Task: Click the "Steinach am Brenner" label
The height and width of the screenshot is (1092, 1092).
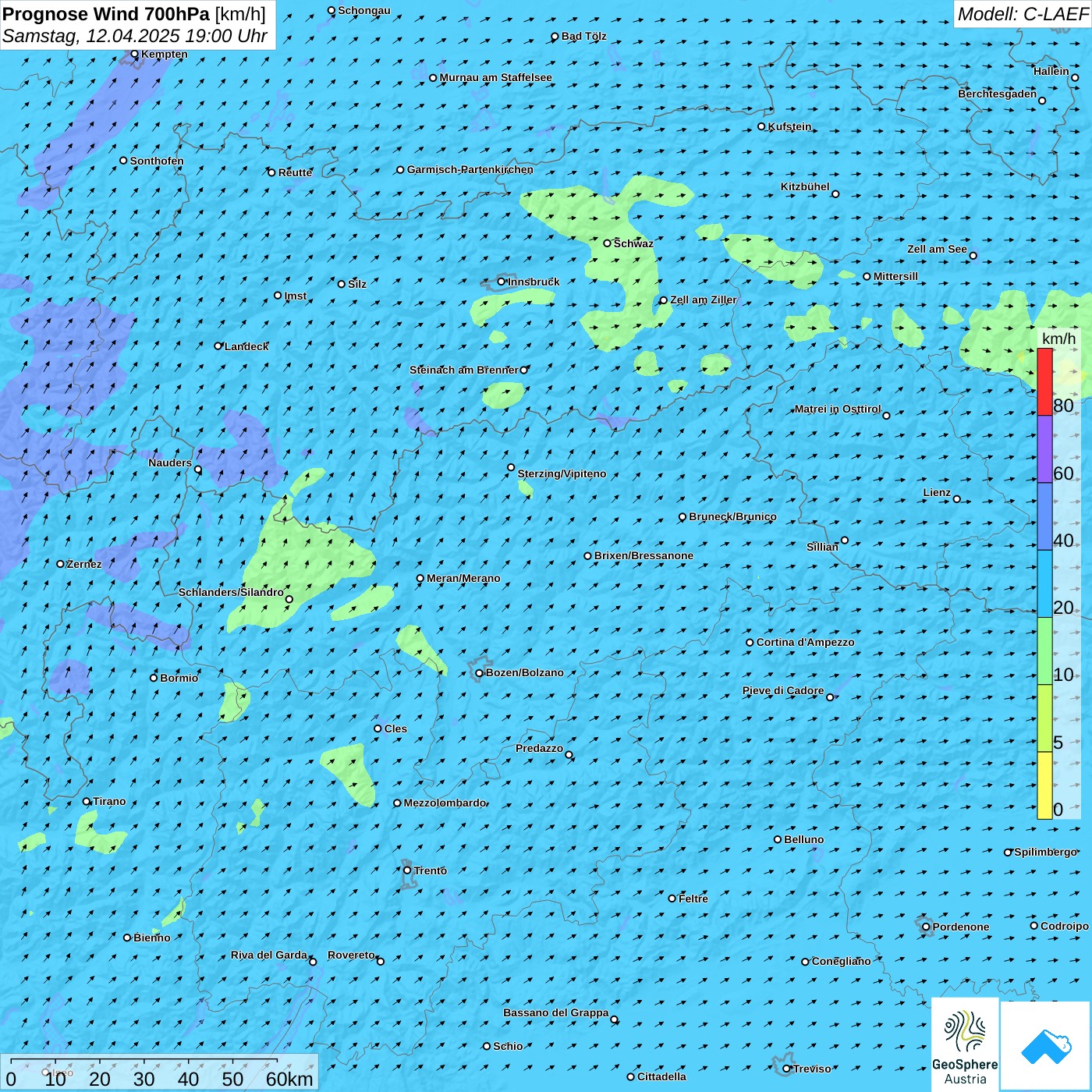Action: [x=464, y=370]
